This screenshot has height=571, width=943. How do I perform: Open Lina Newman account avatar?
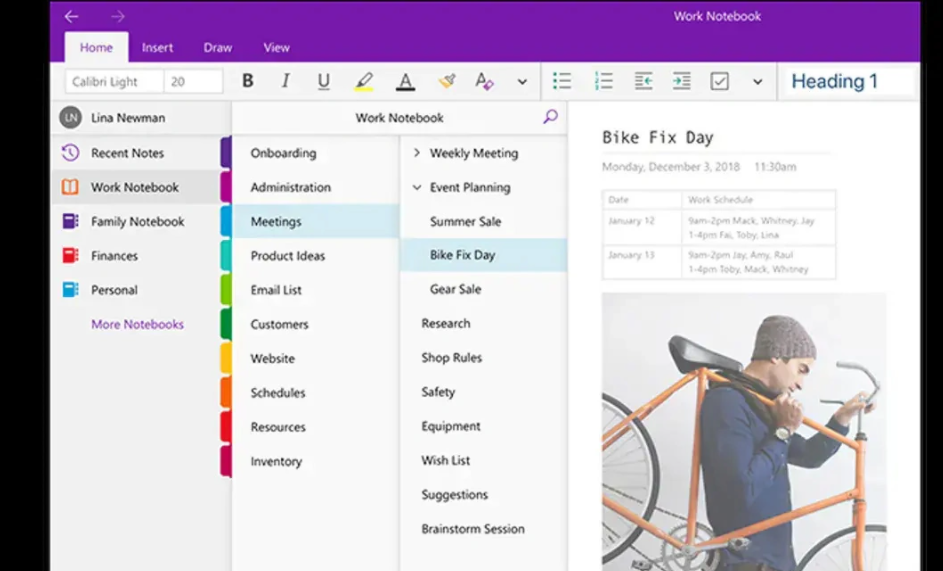(70, 117)
